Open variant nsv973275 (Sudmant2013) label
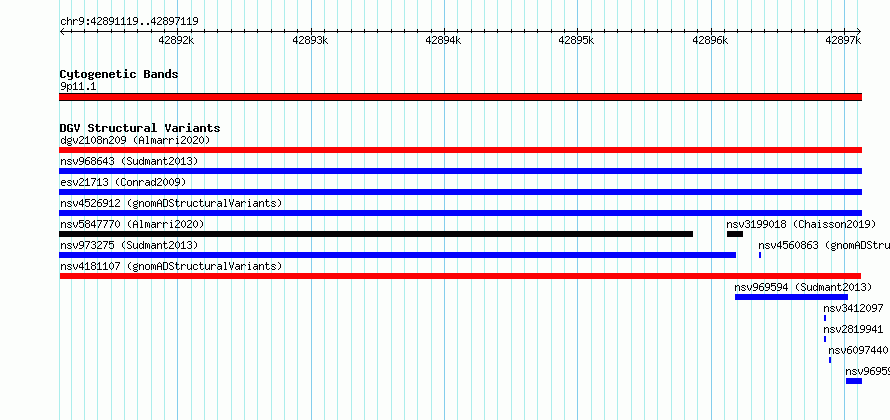This screenshot has width=890, height=420. point(129,245)
